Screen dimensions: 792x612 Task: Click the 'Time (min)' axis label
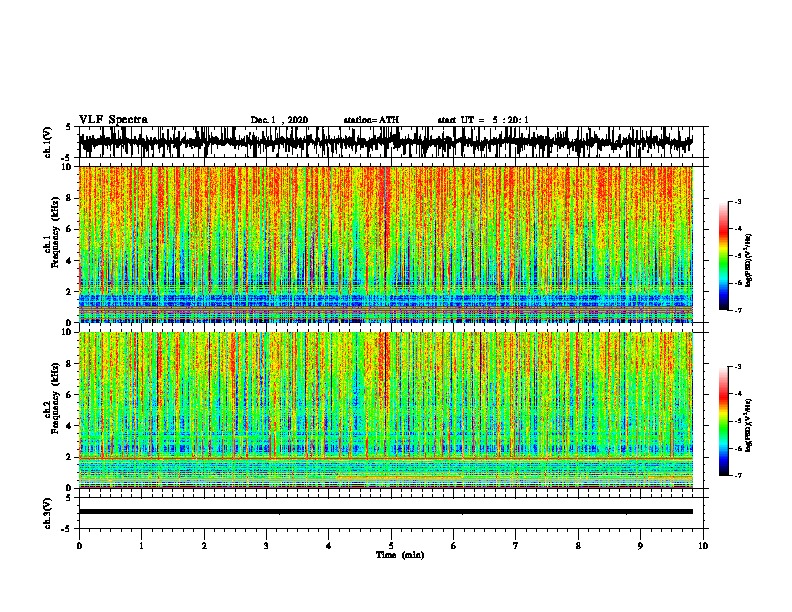(x=400, y=555)
